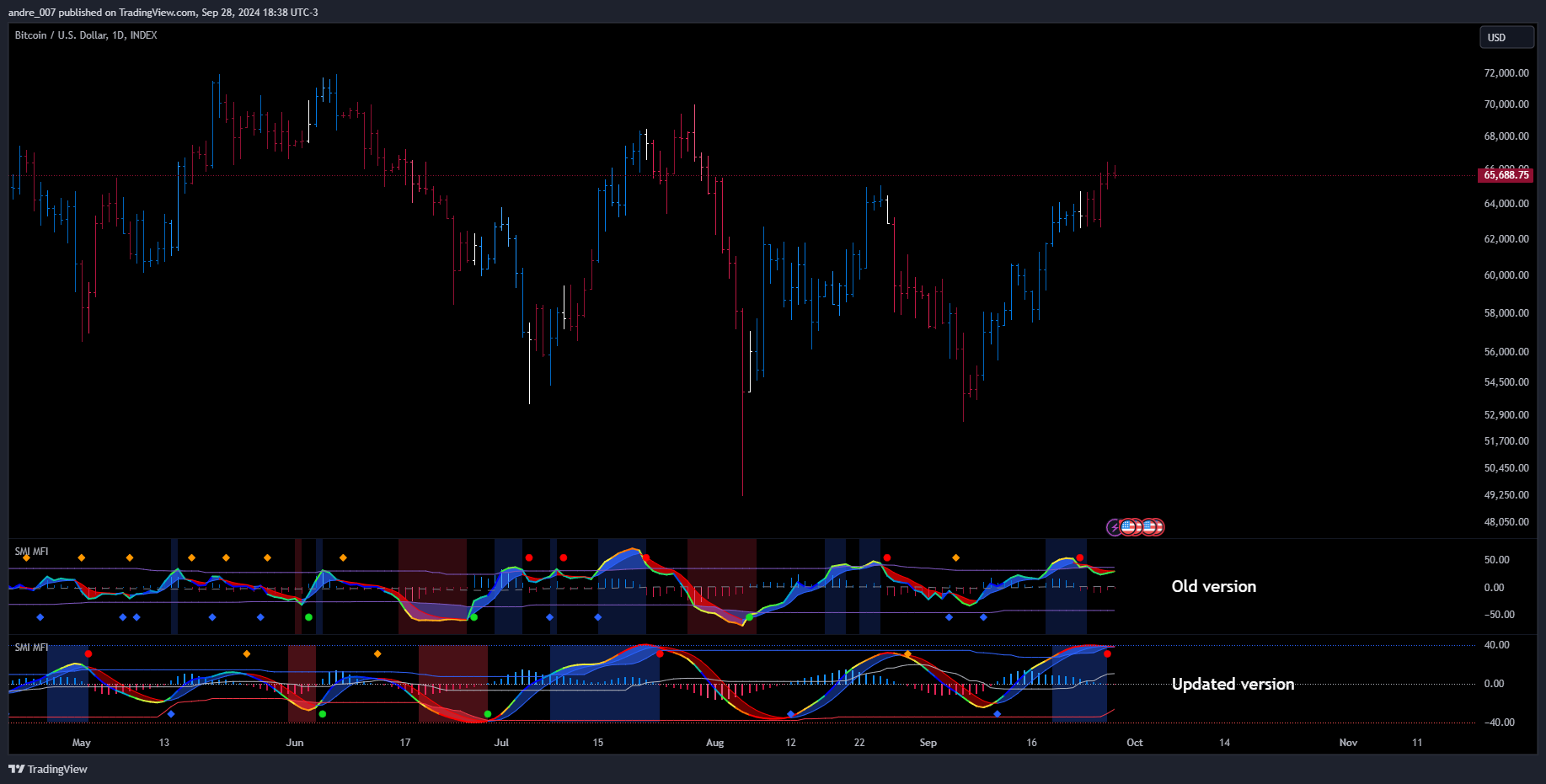The height and width of the screenshot is (784, 1546).
Task: Click the 60,000.00 price axis label
Action: coord(1506,275)
